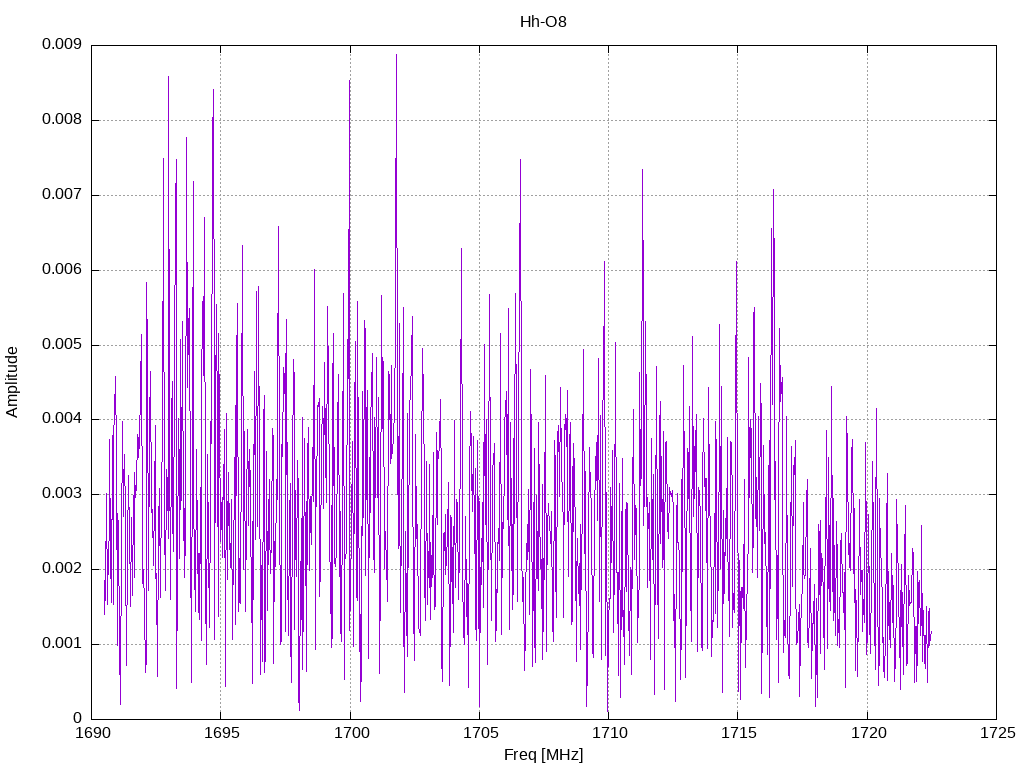Screen dimensions: 1024x768
Task: Click the y-axis tick value 0.001
Action: click(x=62, y=644)
